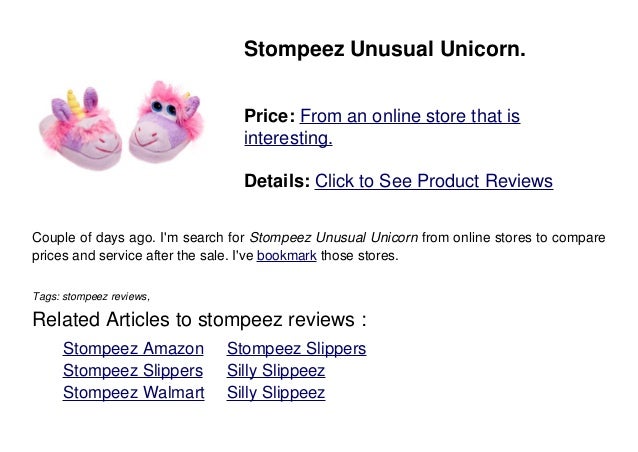638x452 pixels.
Task: Open Stompeez Slippers link beside Stompeez Amazon
Action: coord(296,348)
